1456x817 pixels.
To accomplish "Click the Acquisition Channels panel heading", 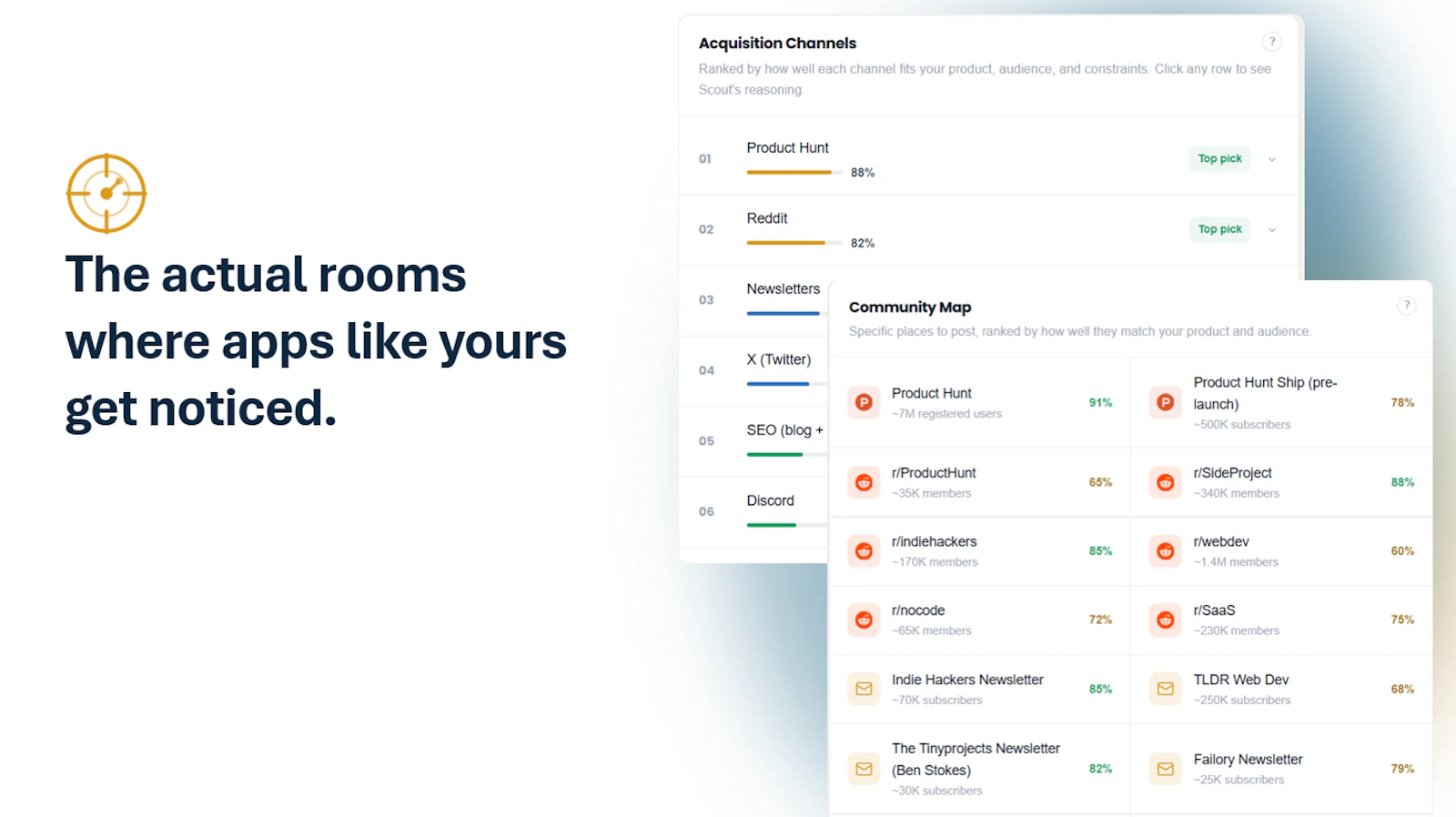I will [777, 43].
